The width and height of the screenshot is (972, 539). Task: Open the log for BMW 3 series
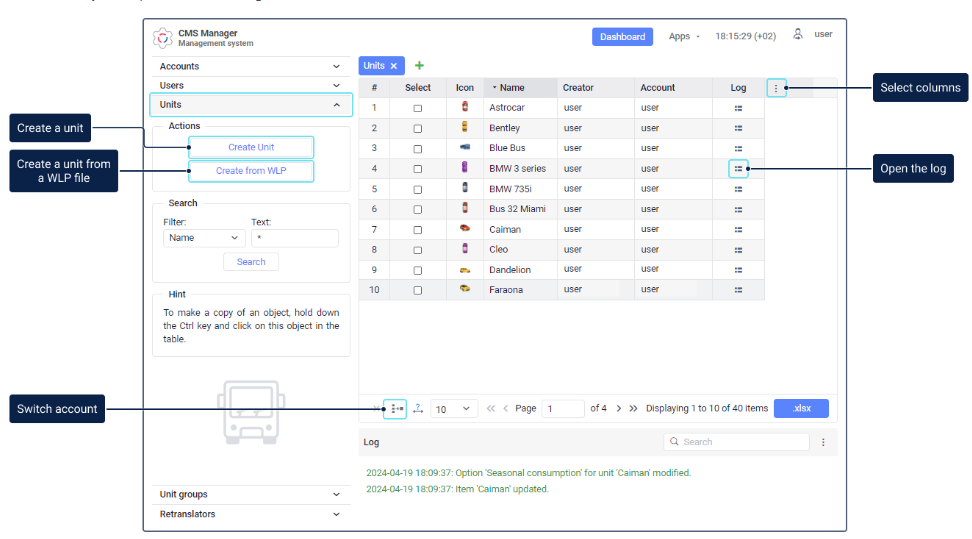738,169
